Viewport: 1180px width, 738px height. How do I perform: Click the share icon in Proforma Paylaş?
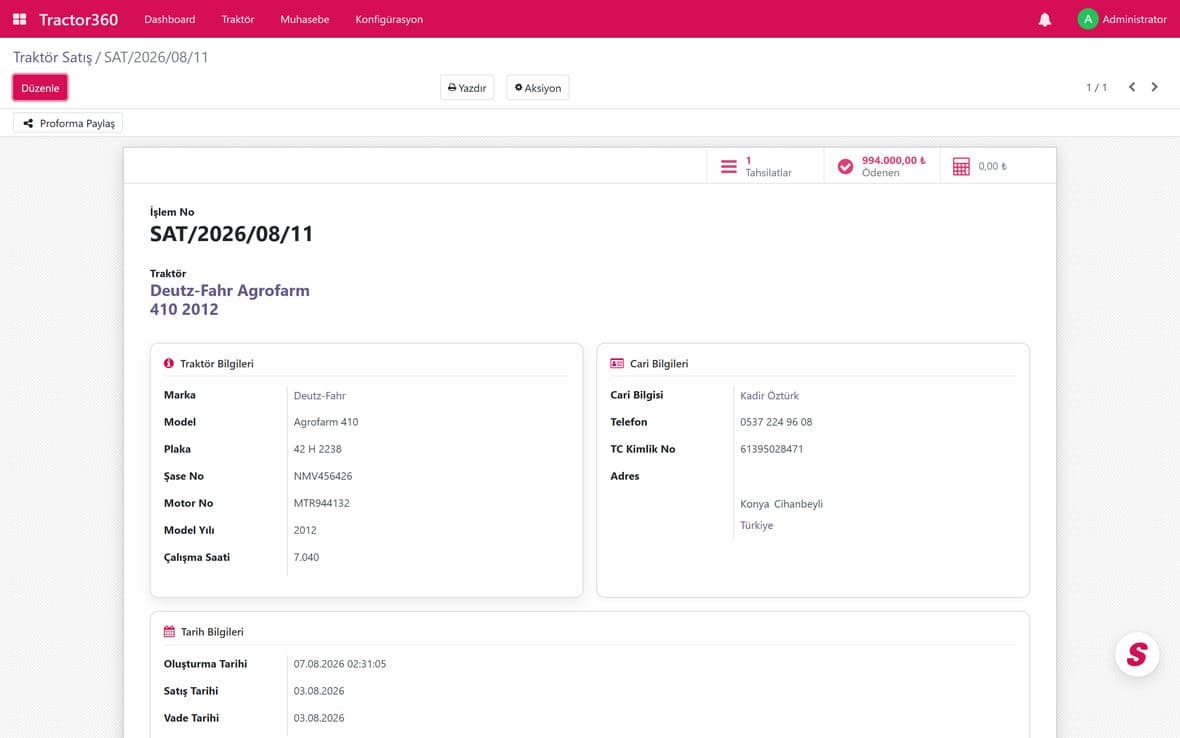tap(28, 123)
